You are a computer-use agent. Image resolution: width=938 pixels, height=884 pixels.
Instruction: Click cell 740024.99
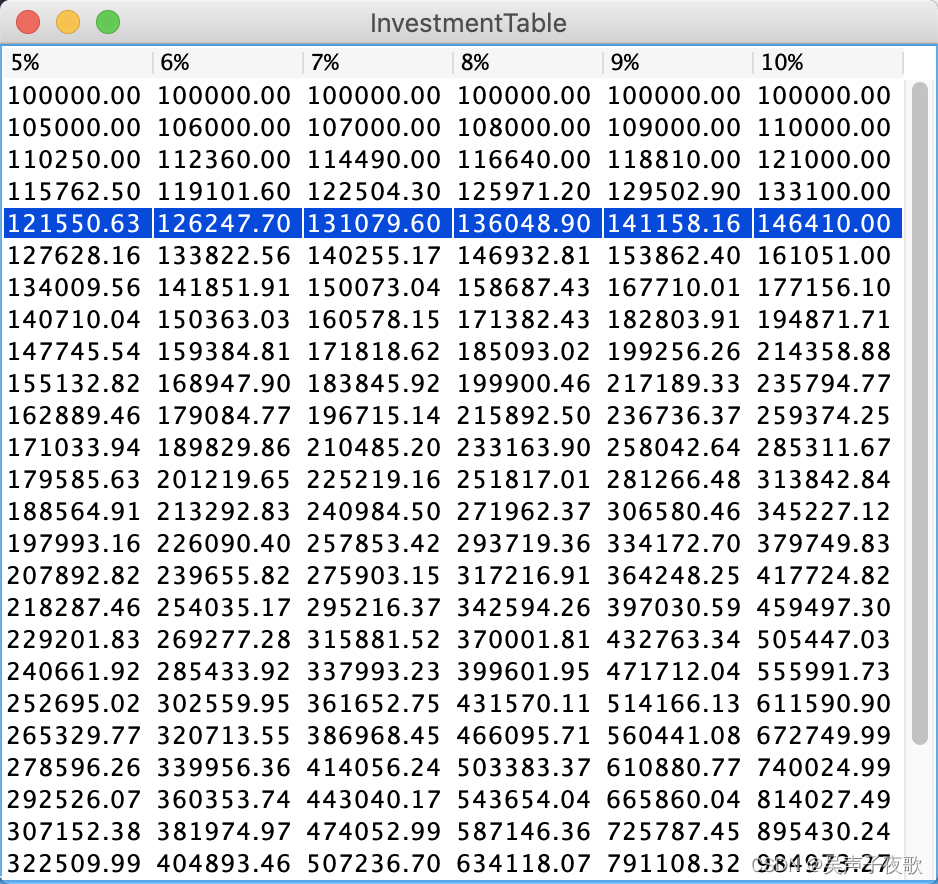[828, 767]
